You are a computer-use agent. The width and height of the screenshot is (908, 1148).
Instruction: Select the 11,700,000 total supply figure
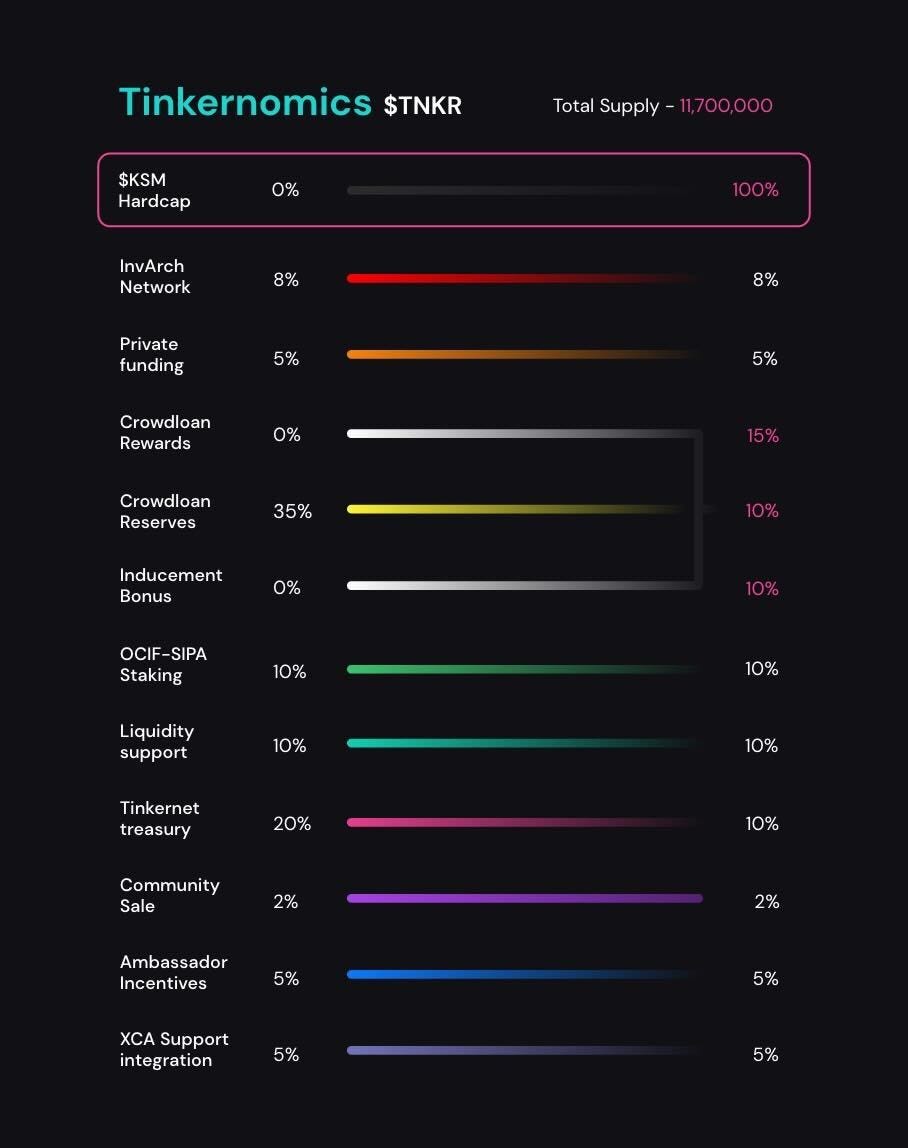coord(726,105)
